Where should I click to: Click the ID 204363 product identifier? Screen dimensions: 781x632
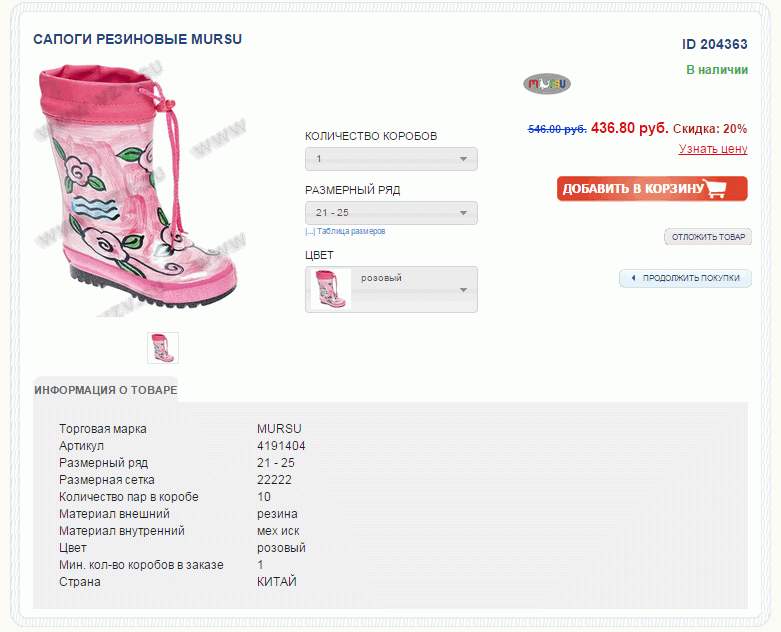click(x=715, y=44)
